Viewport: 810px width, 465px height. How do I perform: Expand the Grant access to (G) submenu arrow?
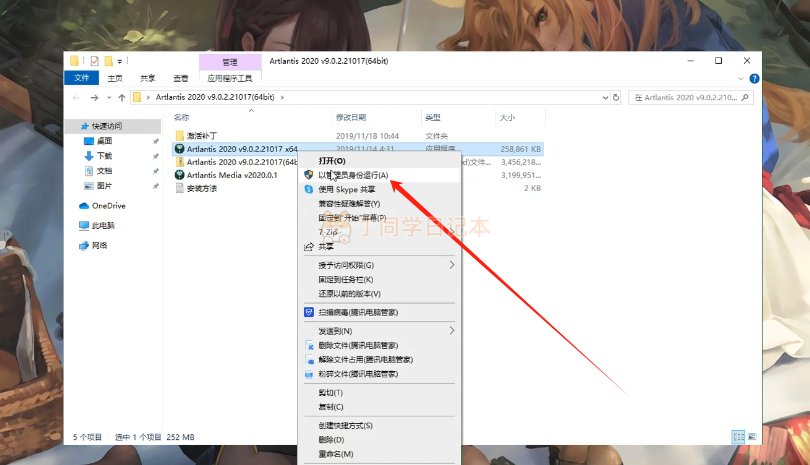pos(451,265)
